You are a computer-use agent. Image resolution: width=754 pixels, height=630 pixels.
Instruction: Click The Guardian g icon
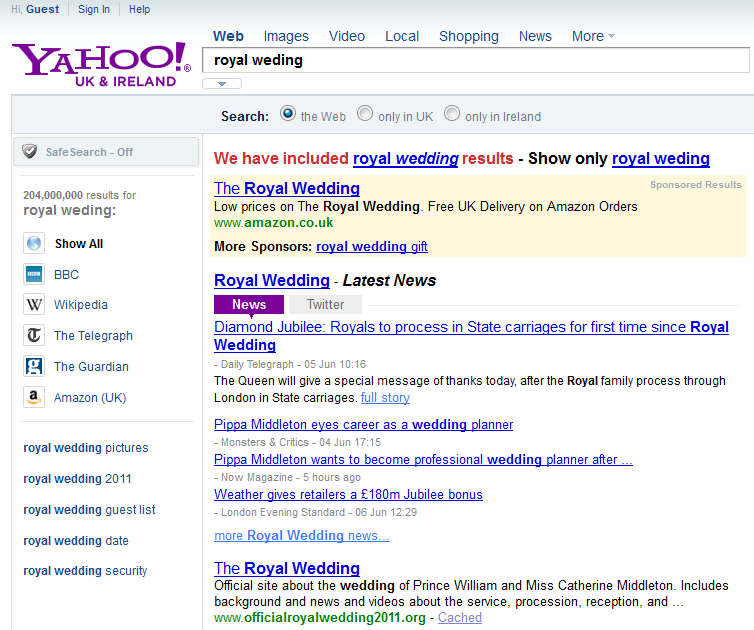pos(34,366)
